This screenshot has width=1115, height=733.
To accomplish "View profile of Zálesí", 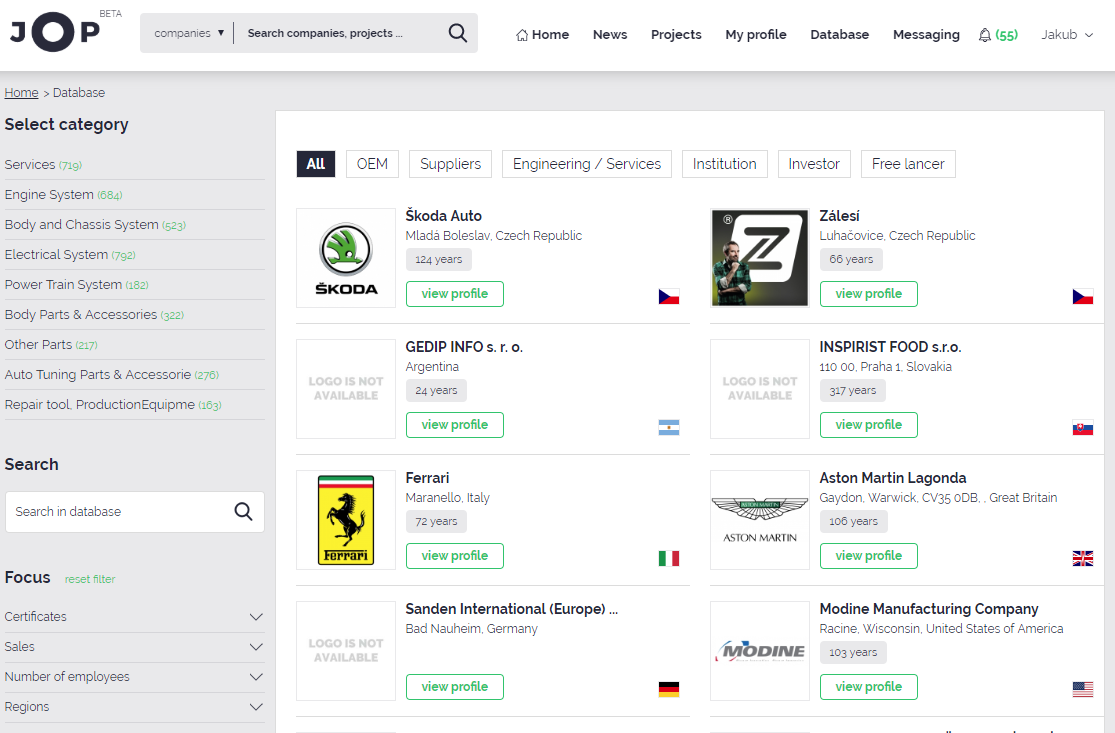I will click(x=868, y=294).
